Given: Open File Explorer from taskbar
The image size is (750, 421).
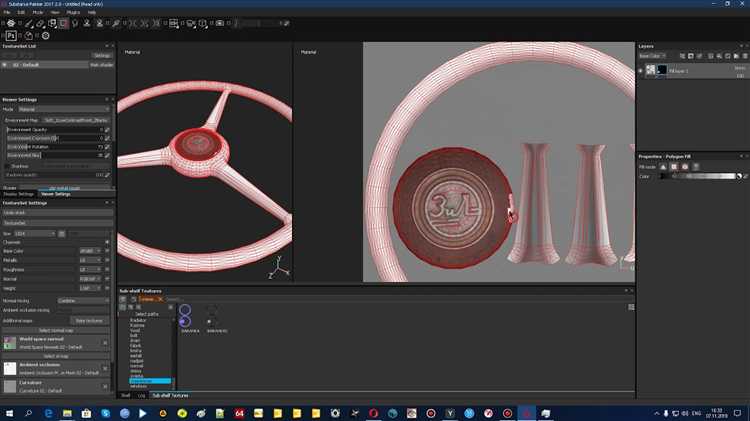Looking at the screenshot, I should [67, 413].
